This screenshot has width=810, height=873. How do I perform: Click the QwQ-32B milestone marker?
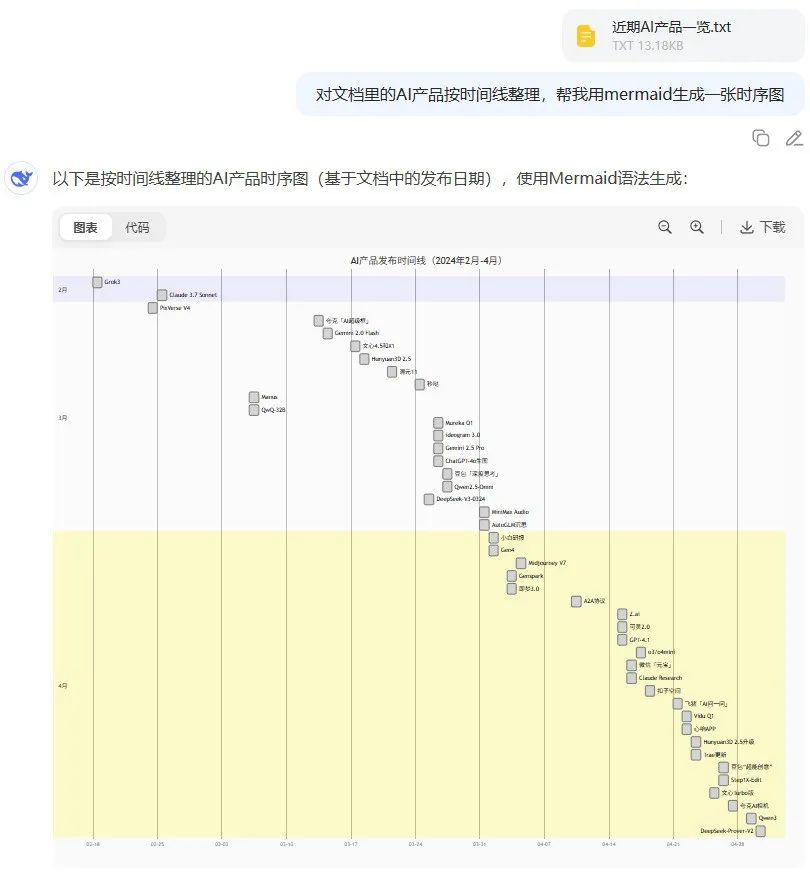pos(254,410)
